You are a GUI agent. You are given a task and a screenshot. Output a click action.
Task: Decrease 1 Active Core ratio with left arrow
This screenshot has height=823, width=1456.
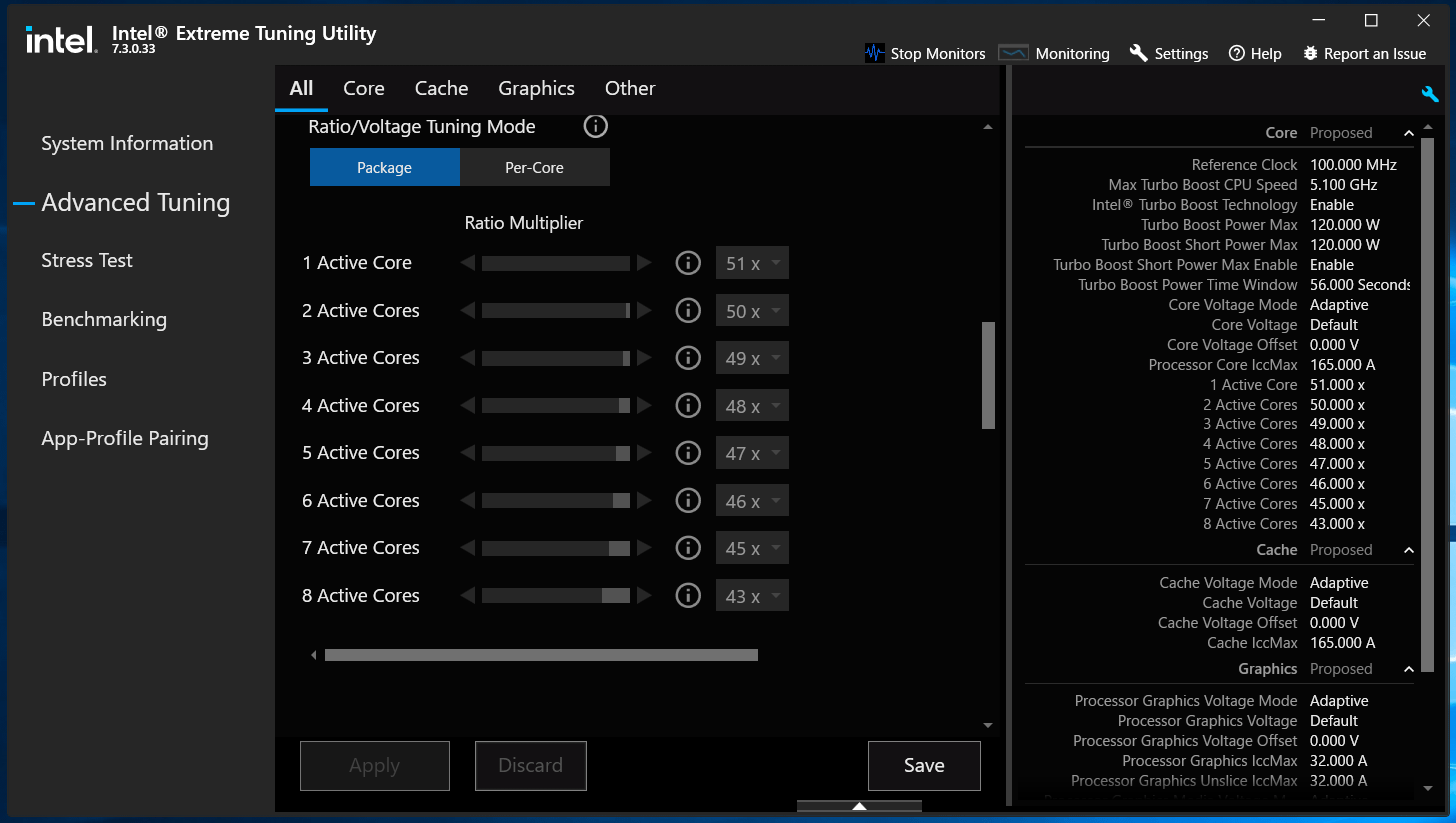(x=468, y=263)
